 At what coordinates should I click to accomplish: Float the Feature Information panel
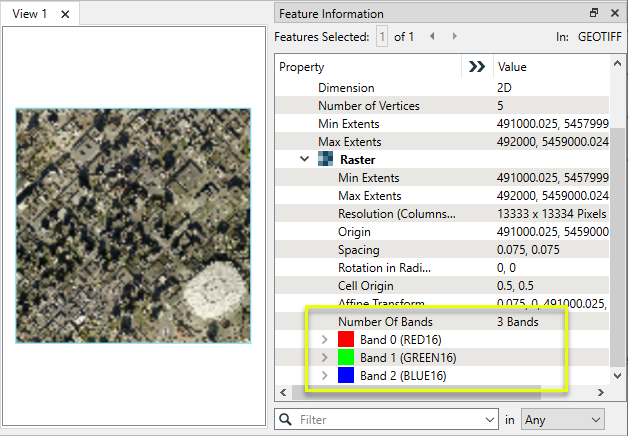[x=594, y=13]
